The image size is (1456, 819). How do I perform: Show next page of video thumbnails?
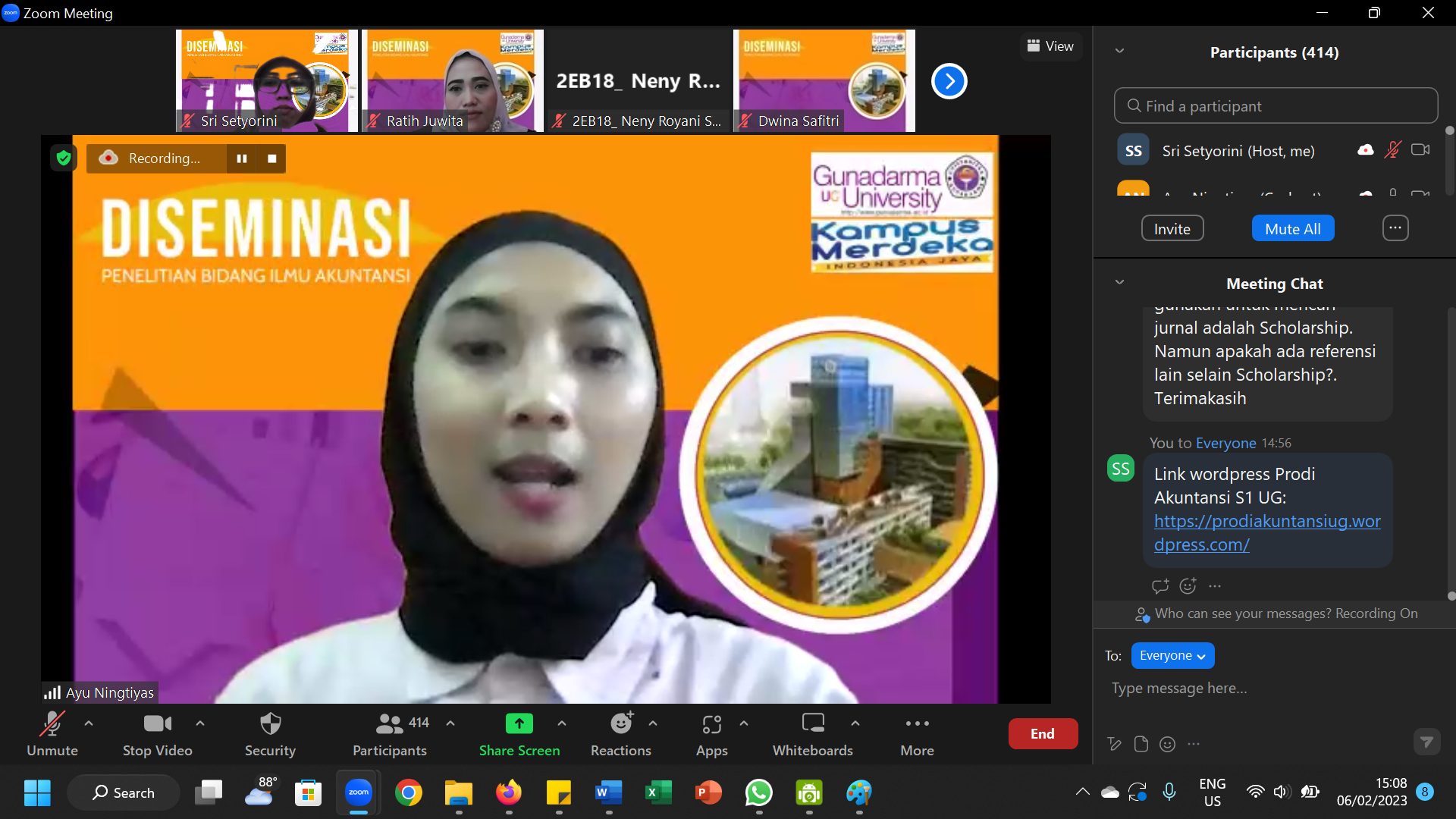click(949, 81)
